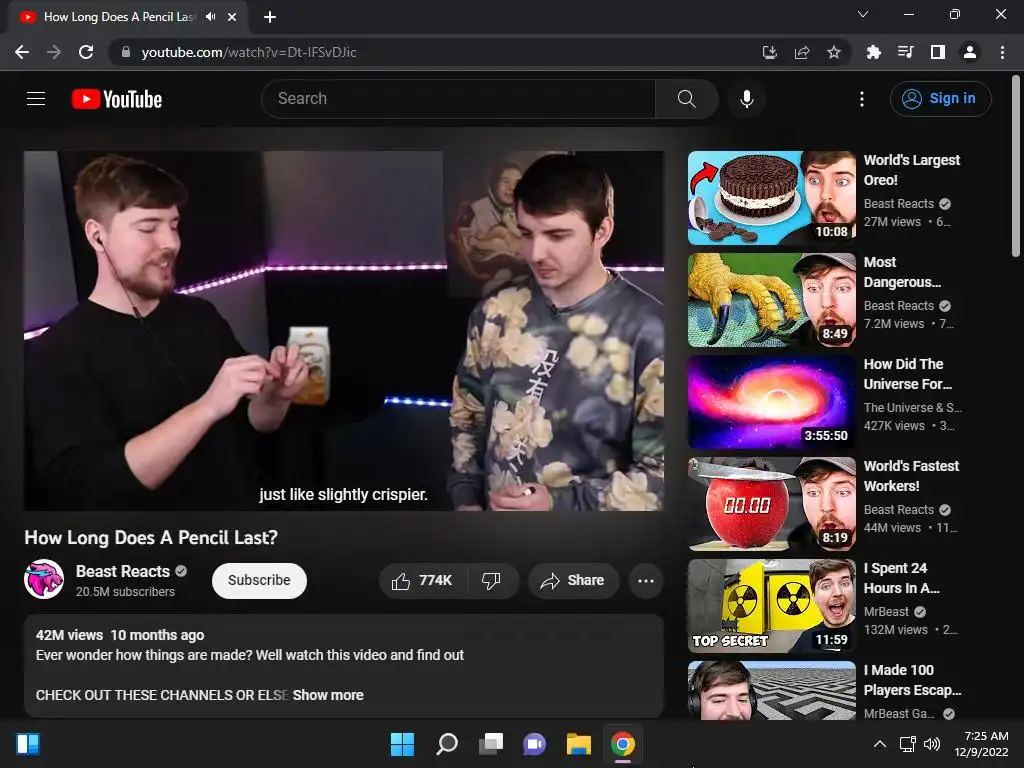Open the World's Fastest Workers! video title
1024x768 pixels.
(x=911, y=476)
